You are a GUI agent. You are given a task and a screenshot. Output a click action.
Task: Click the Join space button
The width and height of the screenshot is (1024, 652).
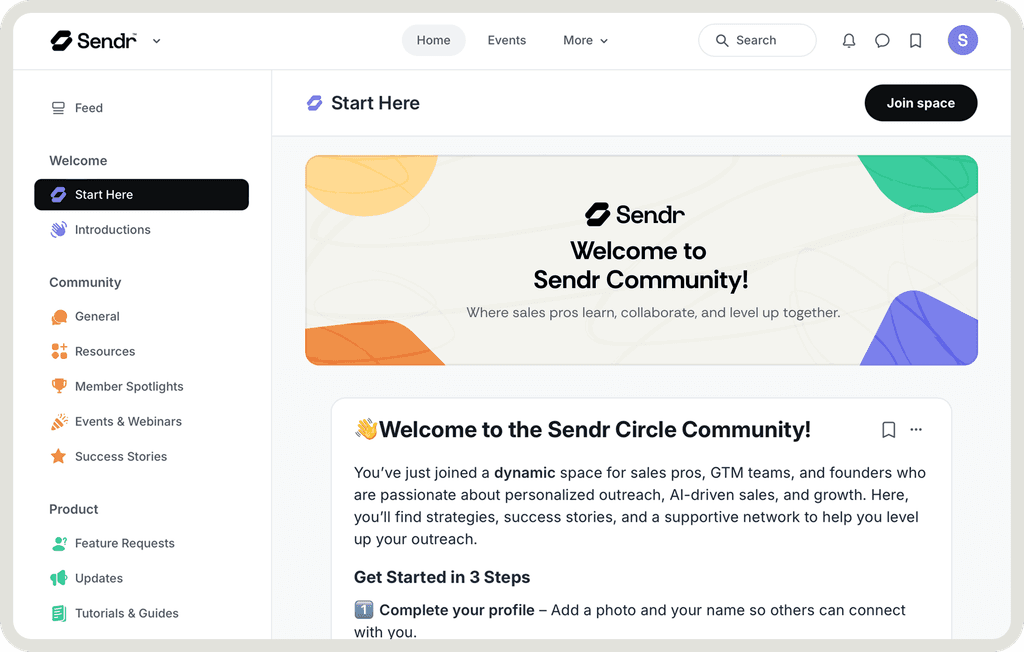[920, 102]
